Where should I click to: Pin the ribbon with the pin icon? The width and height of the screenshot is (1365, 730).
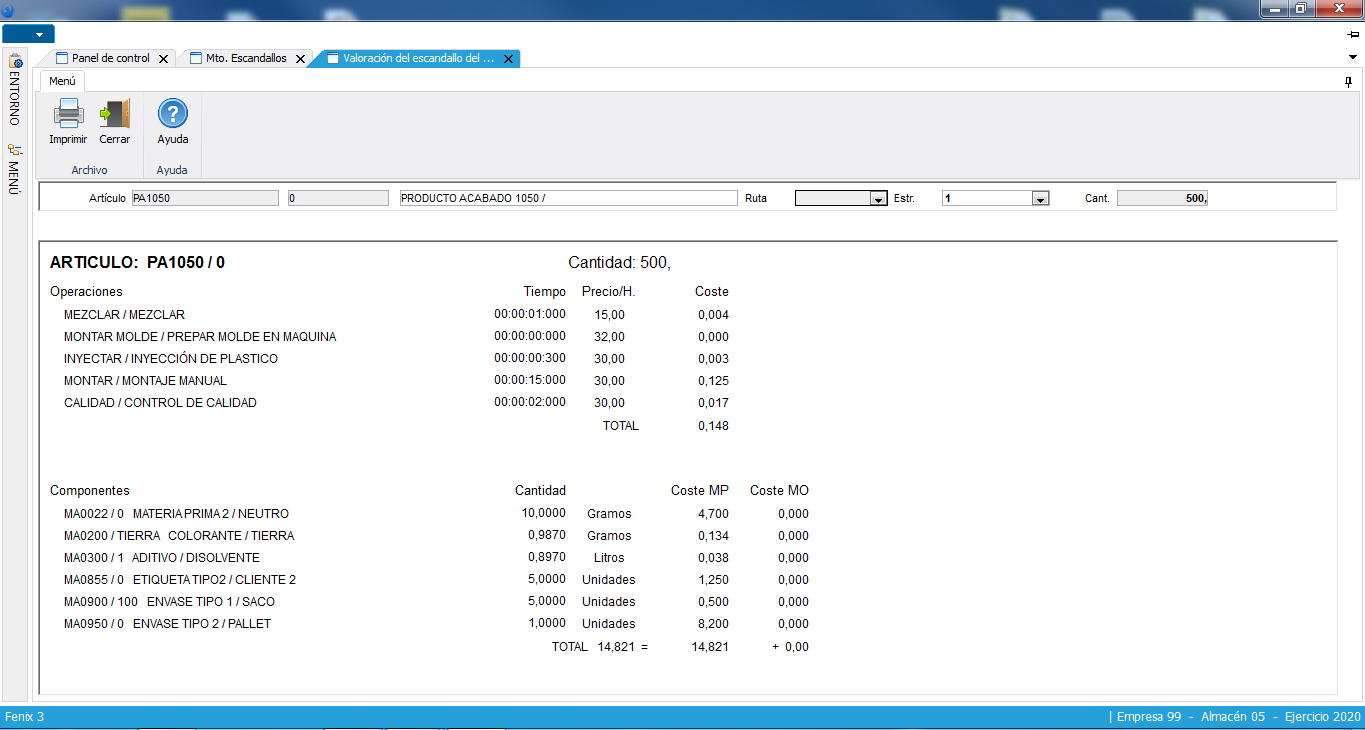1348,82
